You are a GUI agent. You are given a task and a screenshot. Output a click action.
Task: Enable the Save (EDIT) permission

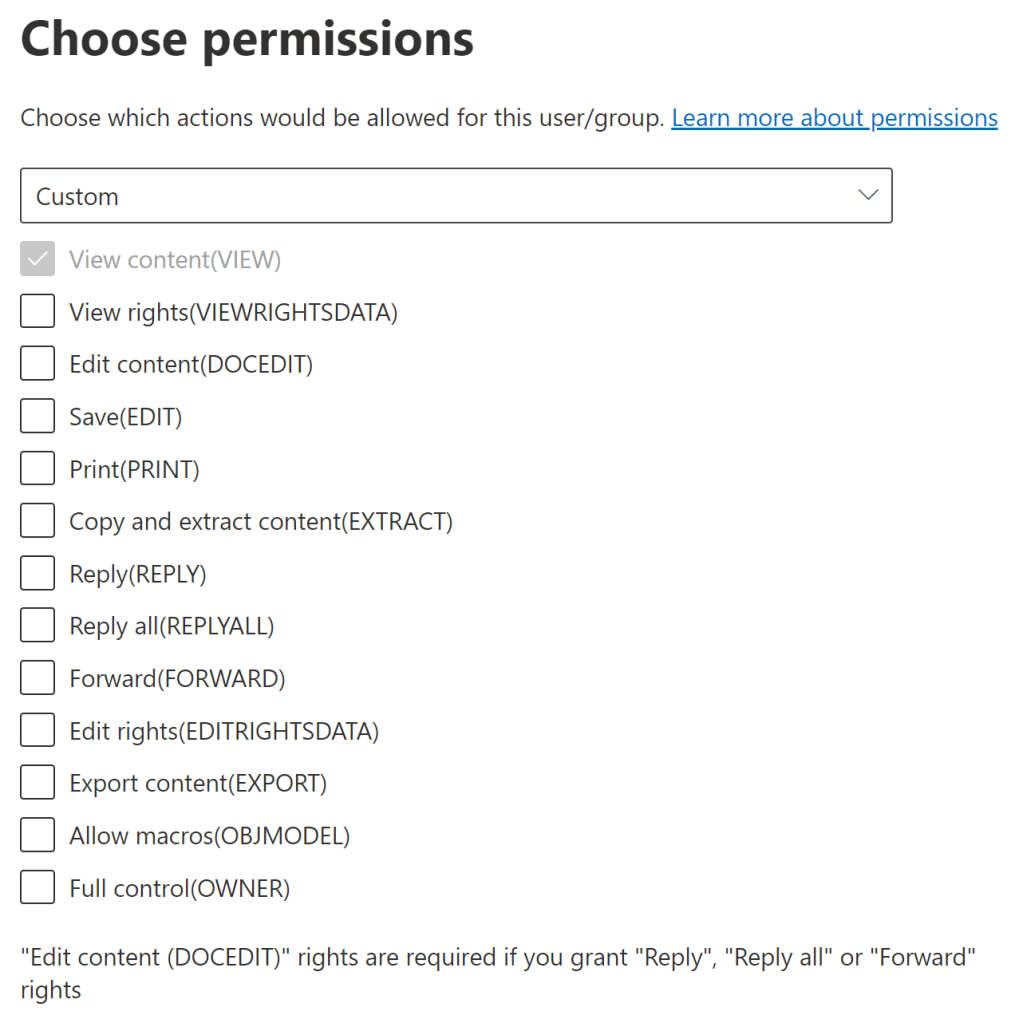pos(38,417)
